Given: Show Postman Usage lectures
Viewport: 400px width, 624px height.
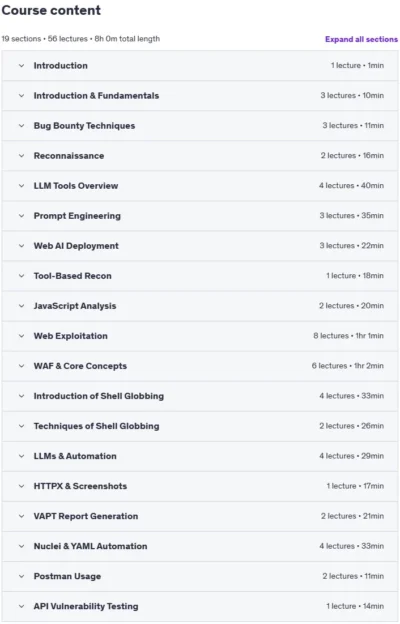Looking at the screenshot, I should point(200,576).
